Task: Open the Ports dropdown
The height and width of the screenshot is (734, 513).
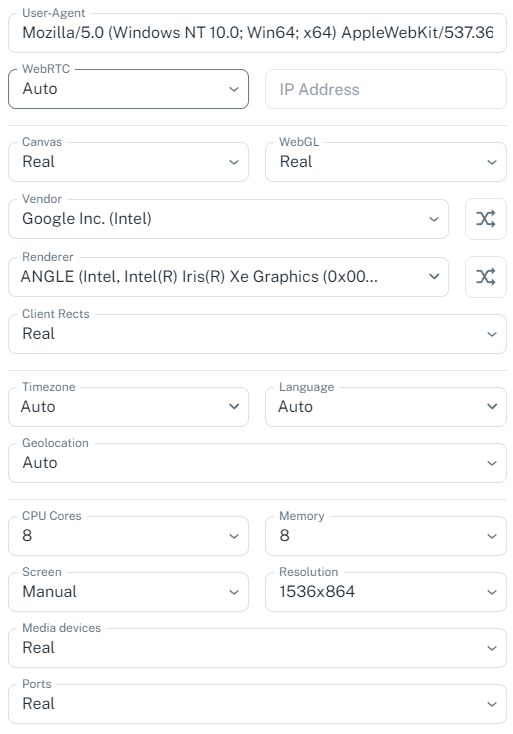Action: 257,704
